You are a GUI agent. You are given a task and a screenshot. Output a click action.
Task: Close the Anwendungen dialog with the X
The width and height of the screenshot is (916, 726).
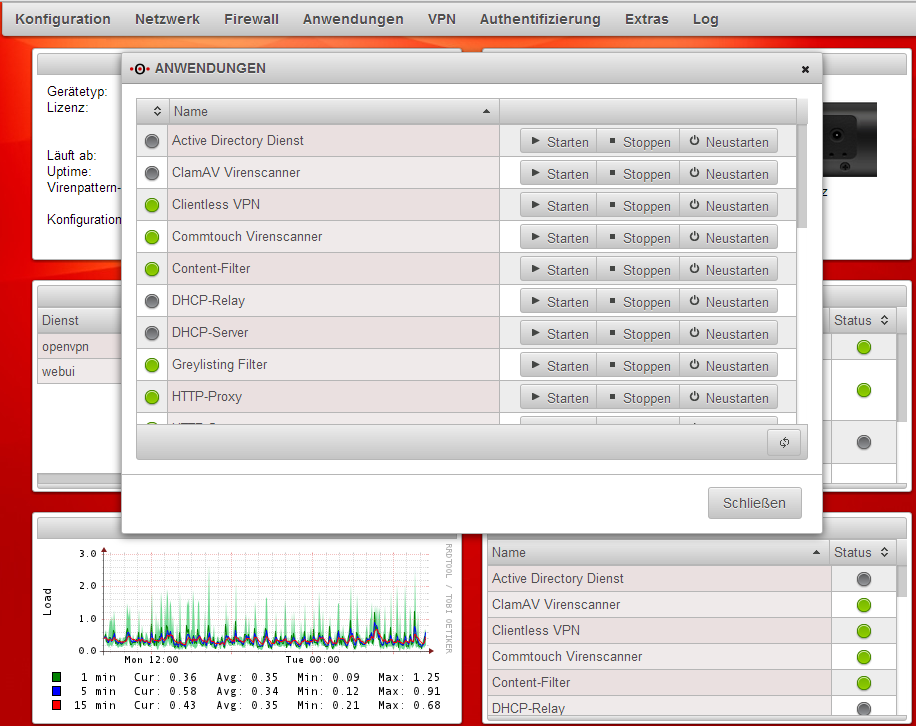[805, 69]
